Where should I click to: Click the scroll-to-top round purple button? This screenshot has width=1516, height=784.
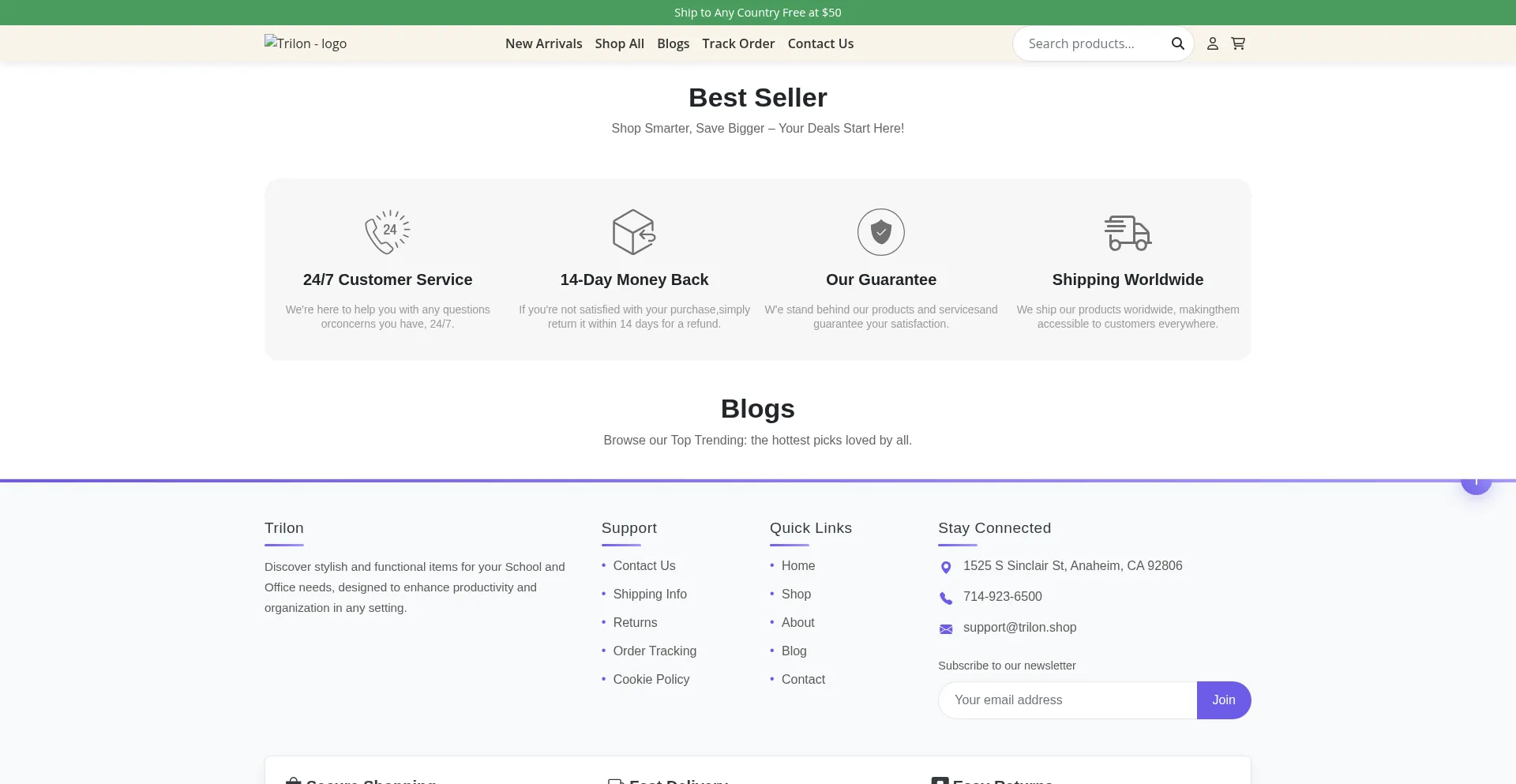point(1476,484)
